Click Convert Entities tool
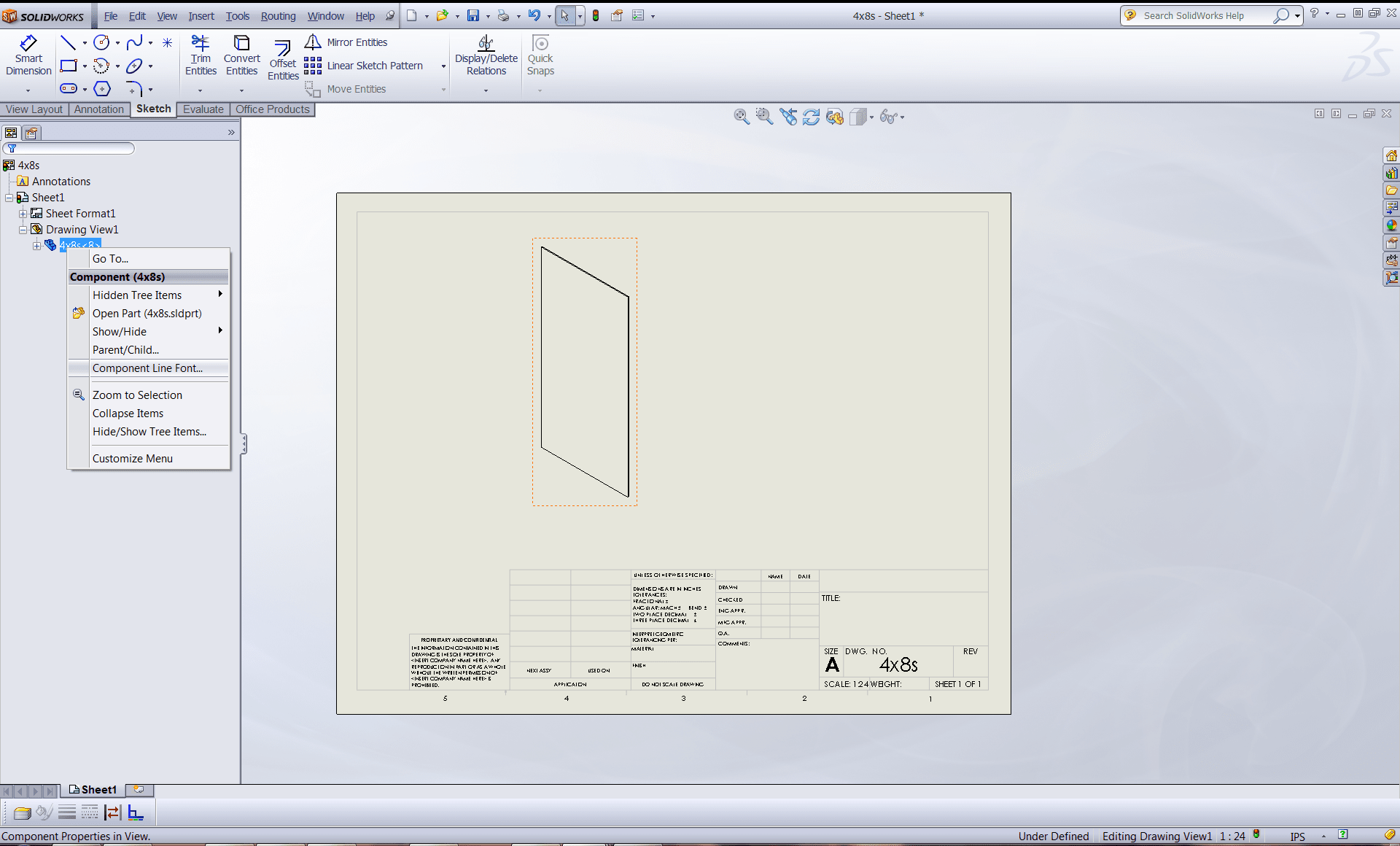 click(x=241, y=55)
